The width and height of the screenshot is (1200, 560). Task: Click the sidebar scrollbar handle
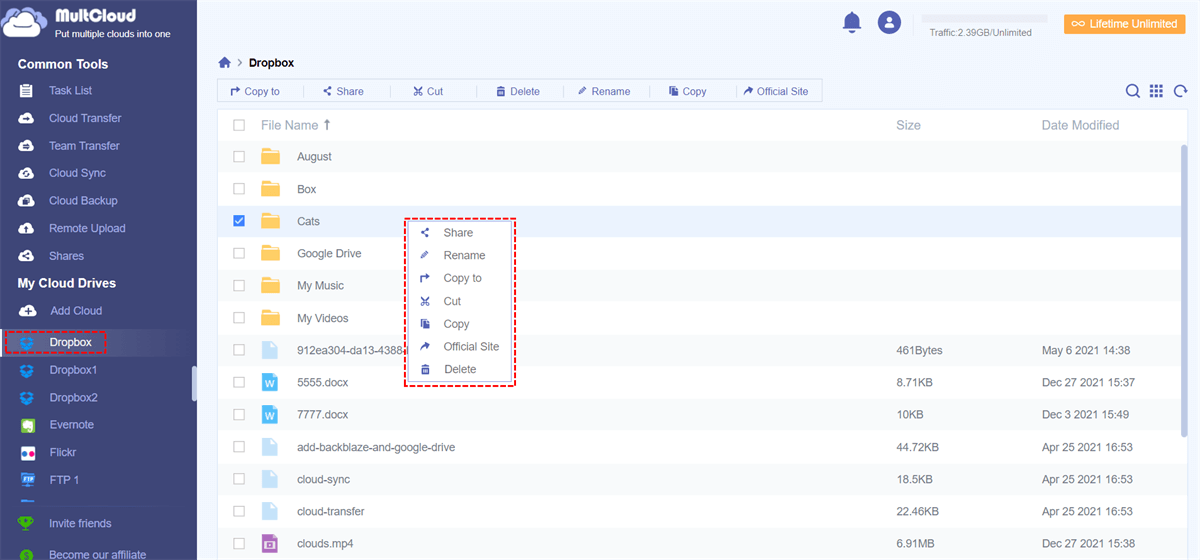click(194, 384)
